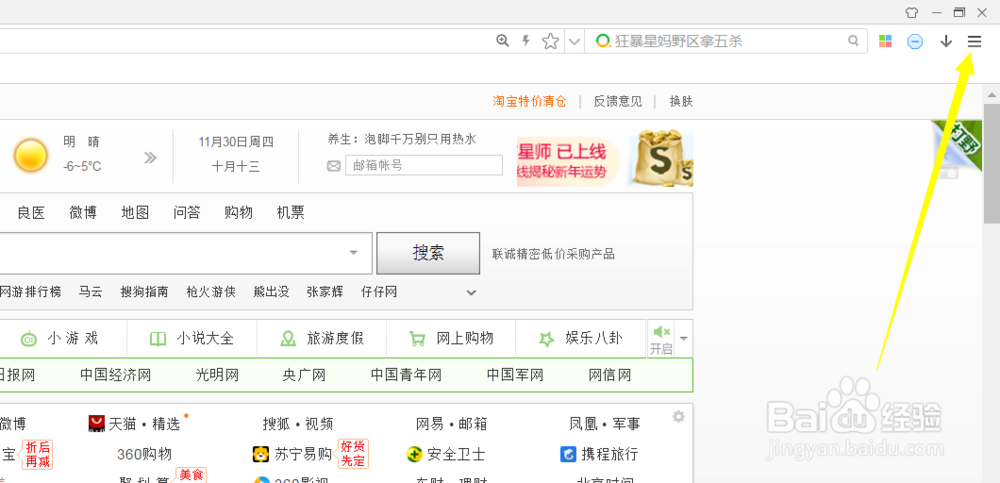Open 旅游度假 location pin icon

[x=289, y=339]
